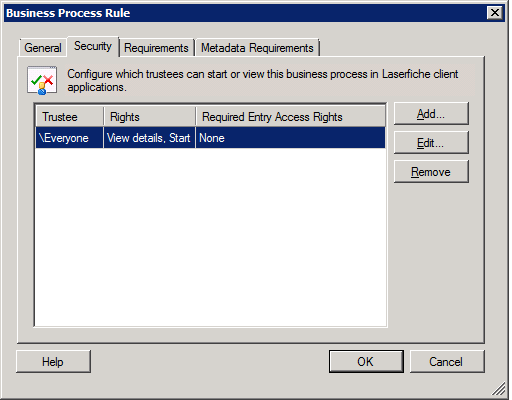
Task: Remove the selected trustee
Action: 431,172
